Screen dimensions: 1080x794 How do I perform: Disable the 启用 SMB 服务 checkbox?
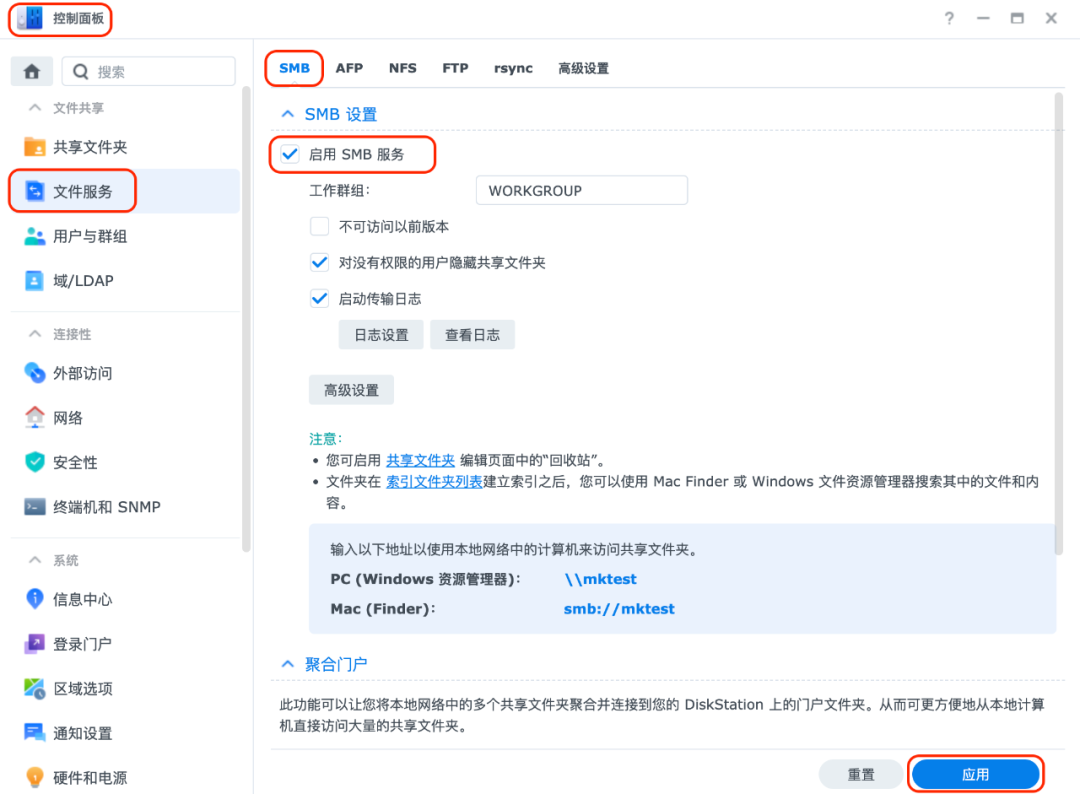click(x=291, y=154)
